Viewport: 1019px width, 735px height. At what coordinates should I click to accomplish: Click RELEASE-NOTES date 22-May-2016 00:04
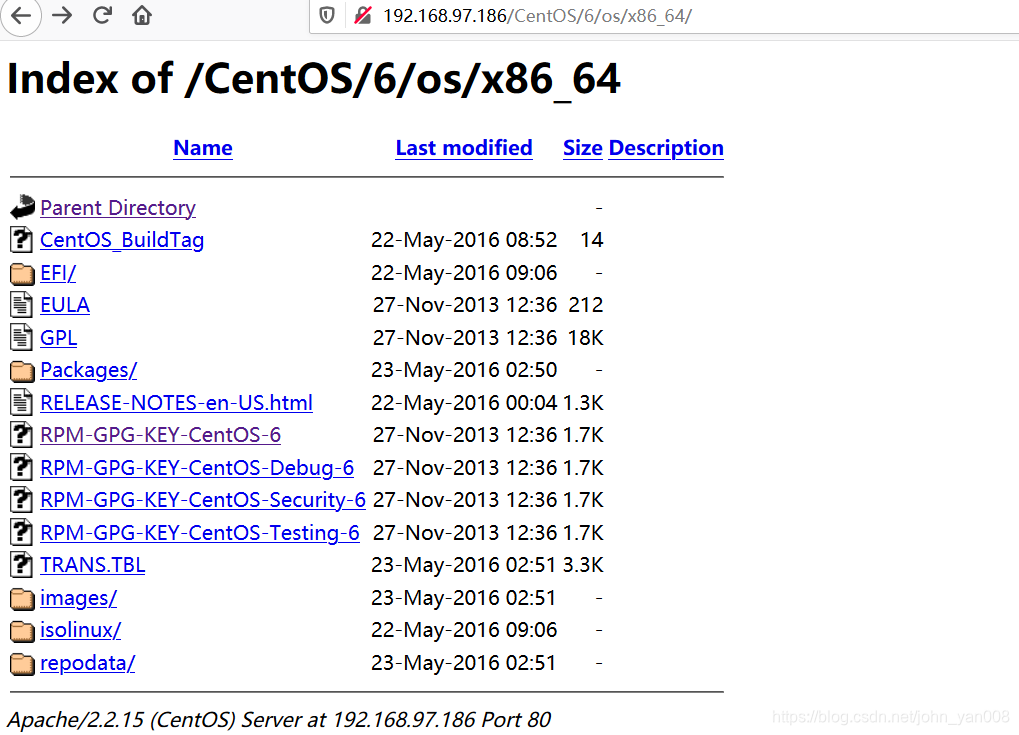464,403
